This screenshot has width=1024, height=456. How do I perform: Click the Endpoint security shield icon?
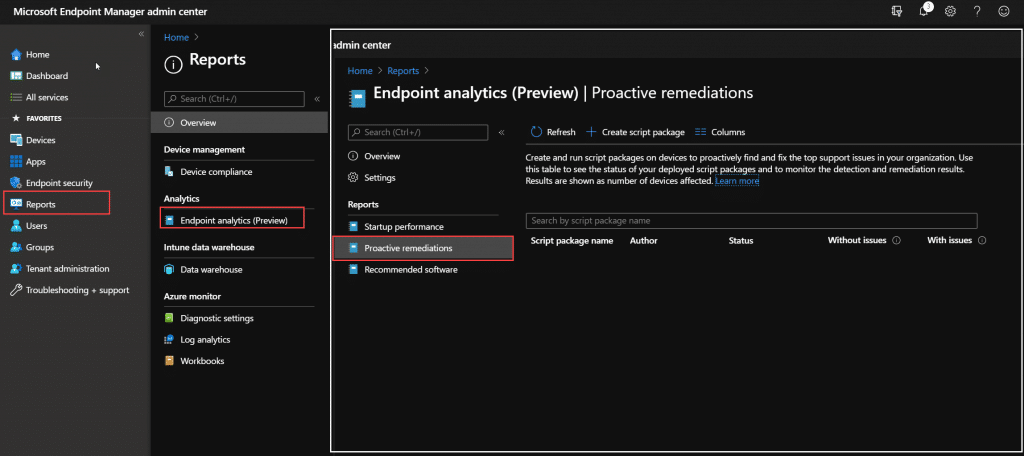(x=16, y=183)
